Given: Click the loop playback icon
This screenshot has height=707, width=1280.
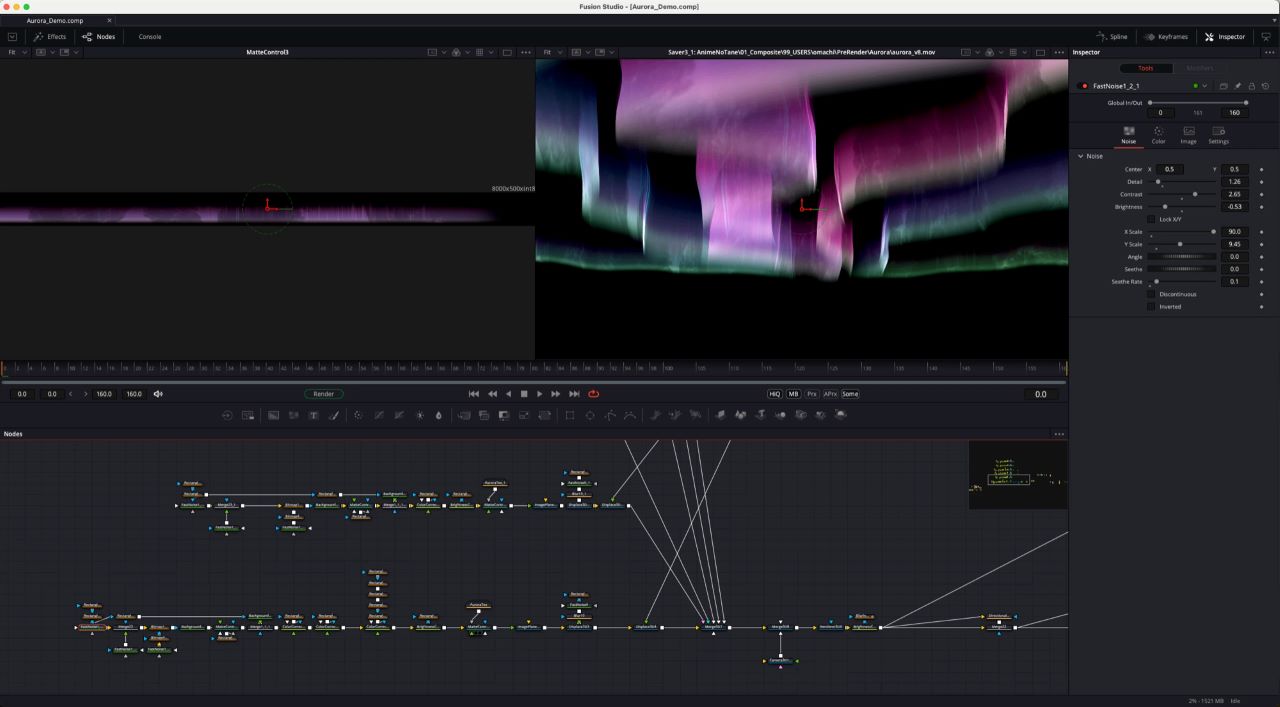Looking at the screenshot, I should (x=594, y=394).
